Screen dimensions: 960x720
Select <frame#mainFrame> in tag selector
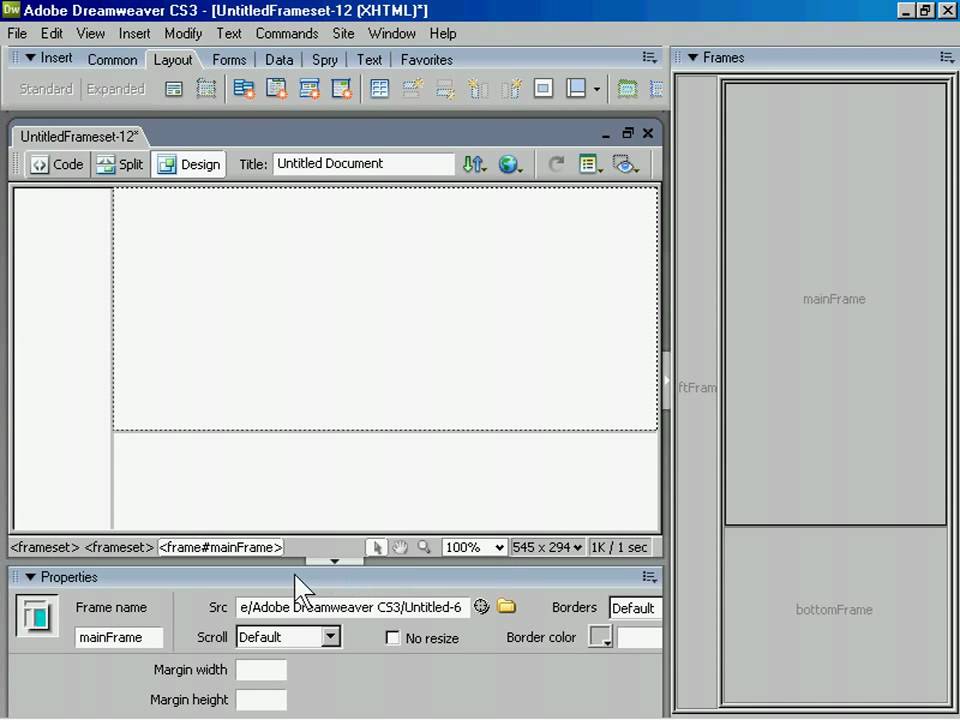tap(221, 547)
